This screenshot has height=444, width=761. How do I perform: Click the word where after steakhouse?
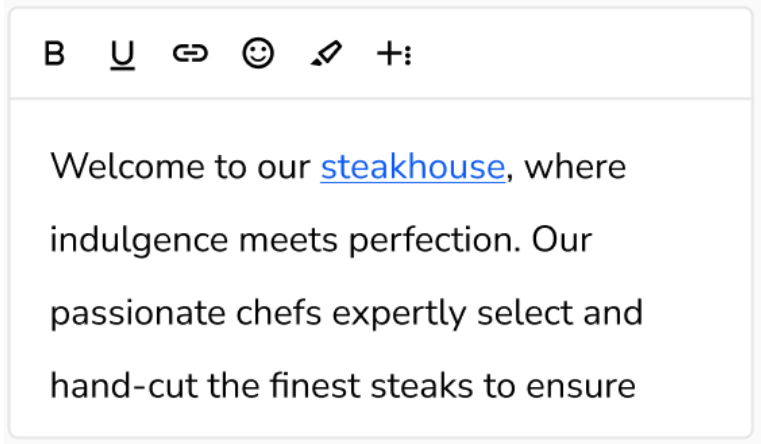click(x=575, y=167)
